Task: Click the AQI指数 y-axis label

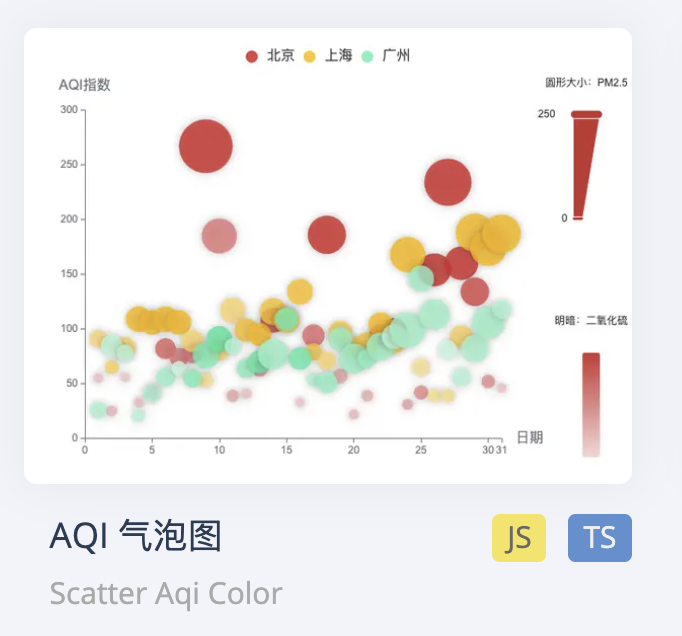Action: (x=85, y=85)
